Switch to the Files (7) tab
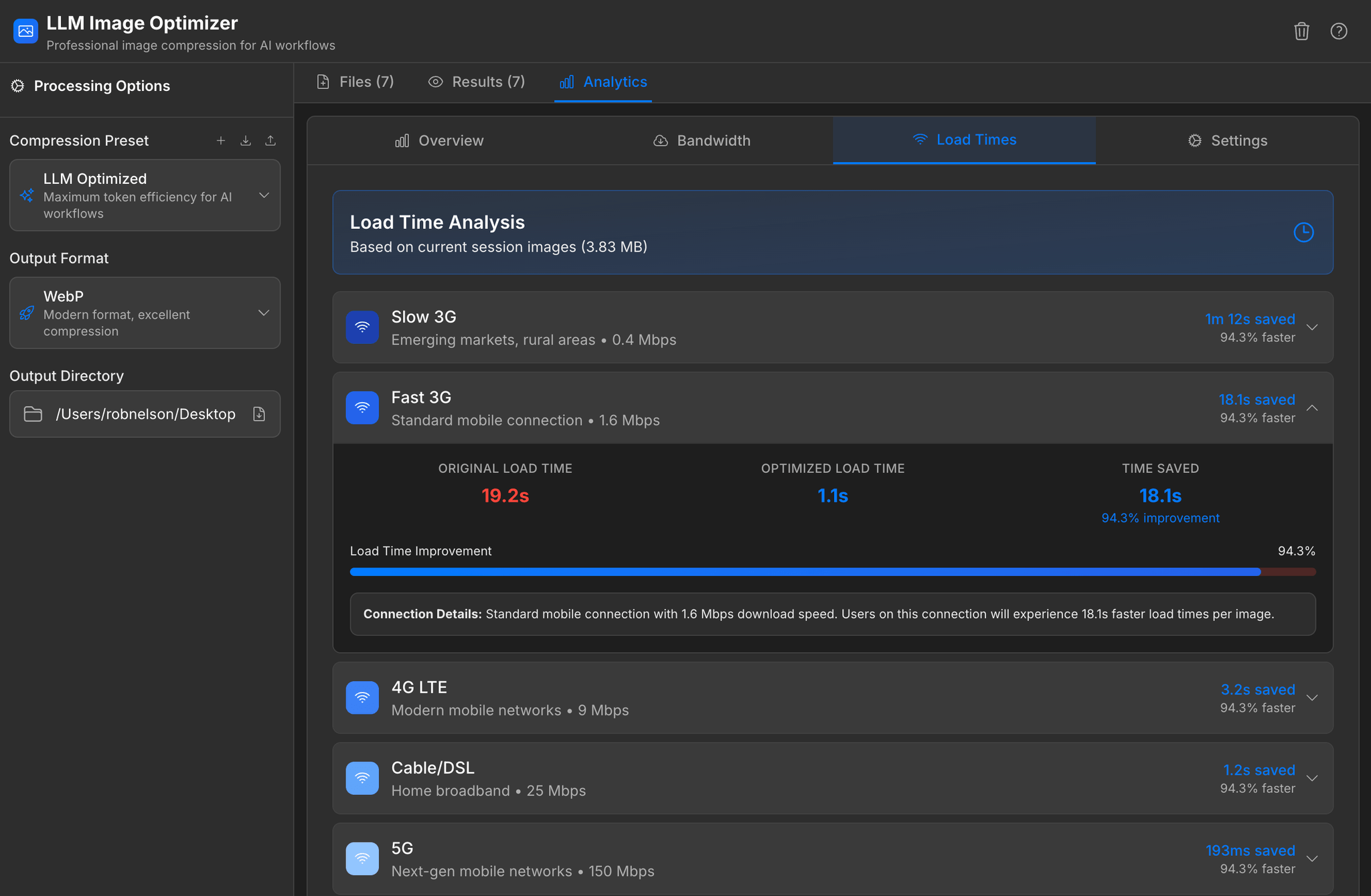Viewport: 1371px width, 896px height. pos(355,82)
